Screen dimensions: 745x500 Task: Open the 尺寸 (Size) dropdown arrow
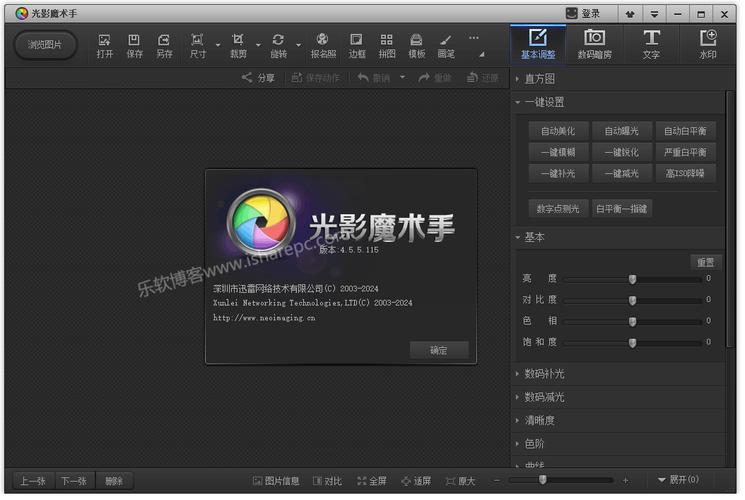(218, 46)
